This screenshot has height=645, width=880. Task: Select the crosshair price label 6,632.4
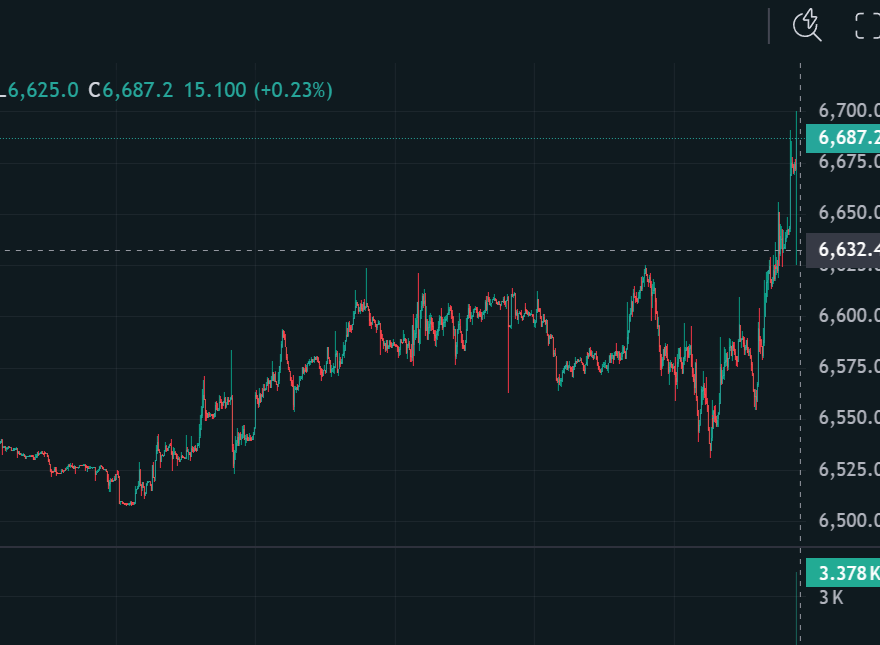843,250
